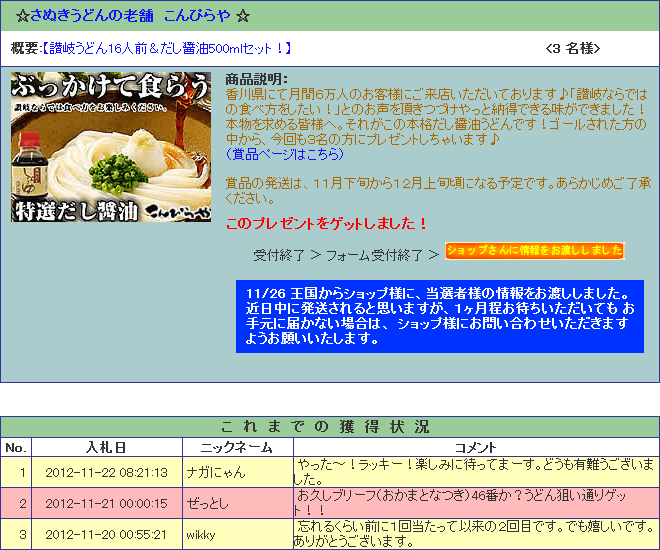Click the コメント column header
This screenshot has width=660, height=550.
(476, 447)
